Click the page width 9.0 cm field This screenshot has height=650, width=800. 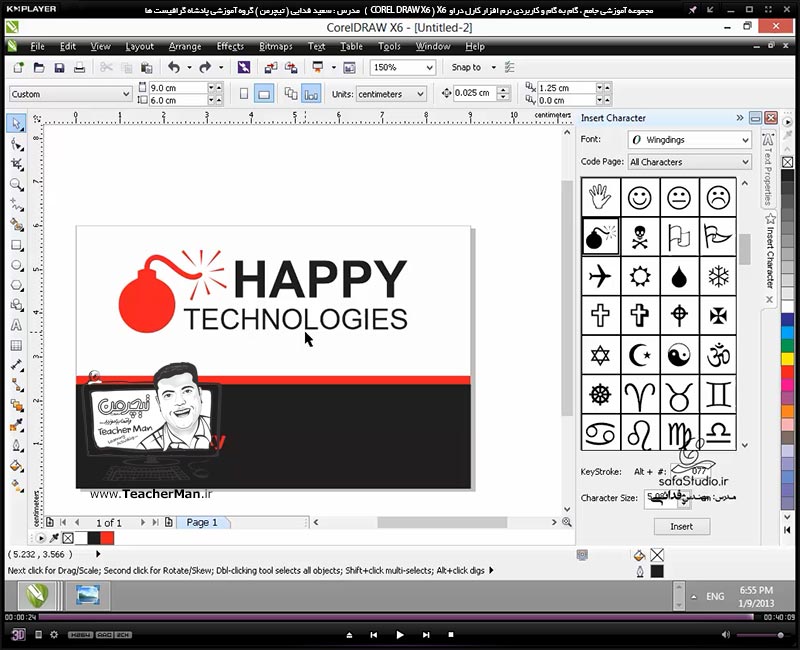coord(178,88)
